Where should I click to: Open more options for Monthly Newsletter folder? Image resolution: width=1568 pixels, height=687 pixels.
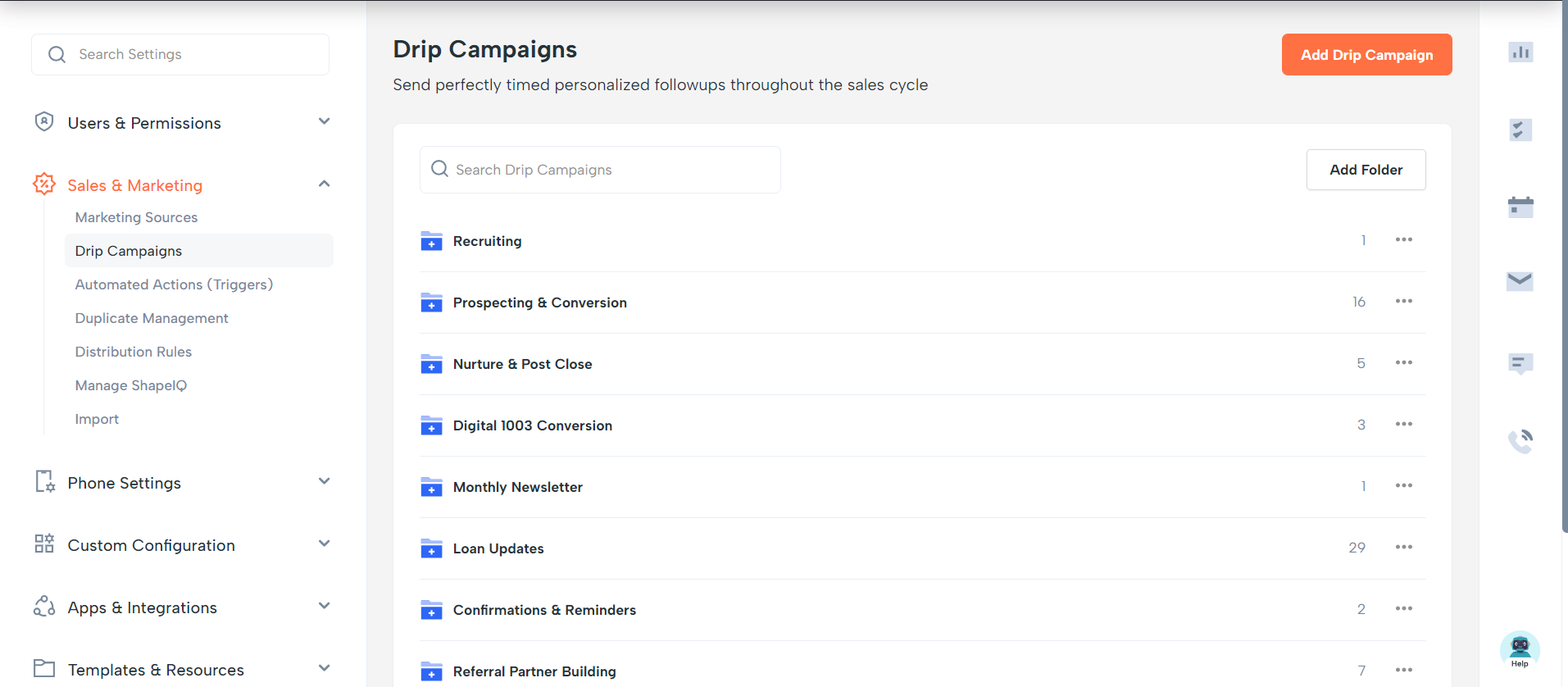(x=1403, y=485)
